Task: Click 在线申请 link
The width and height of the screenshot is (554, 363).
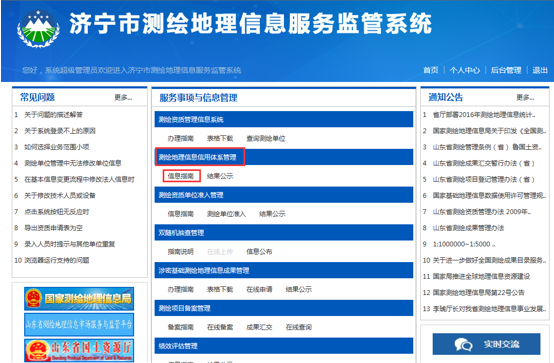Action: [x=259, y=289]
